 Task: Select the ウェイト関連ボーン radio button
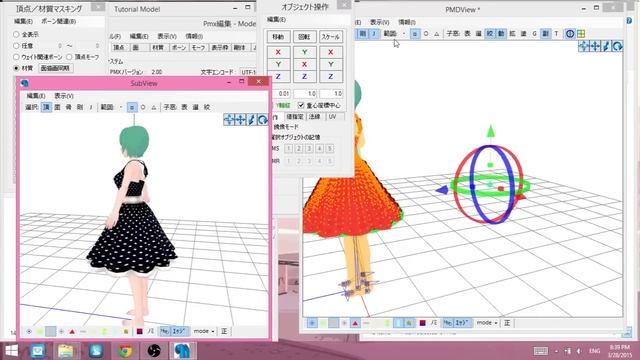[16, 57]
